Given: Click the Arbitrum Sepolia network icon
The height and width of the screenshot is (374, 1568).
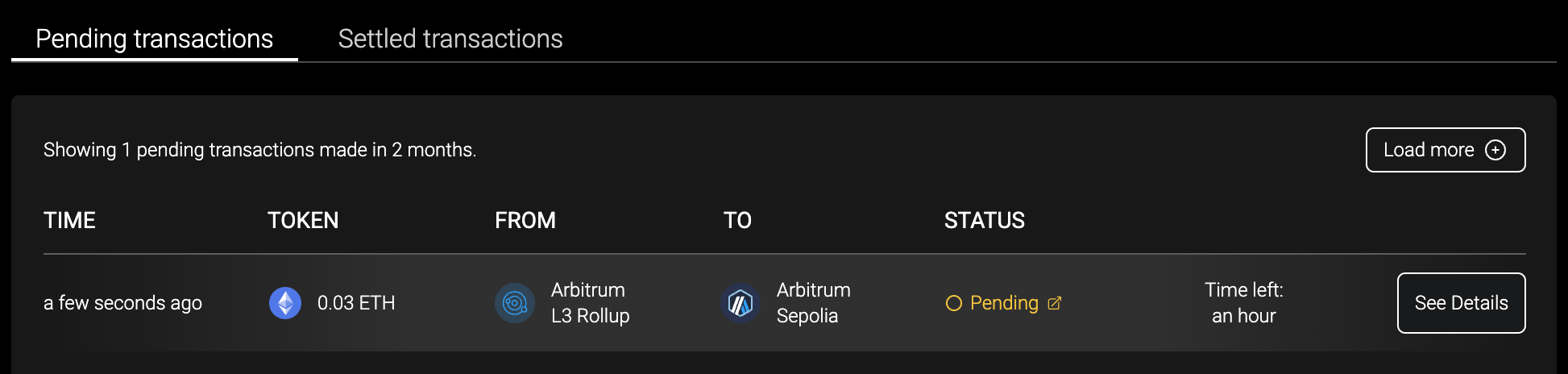Looking at the screenshot, I should [x=740, y=303].
